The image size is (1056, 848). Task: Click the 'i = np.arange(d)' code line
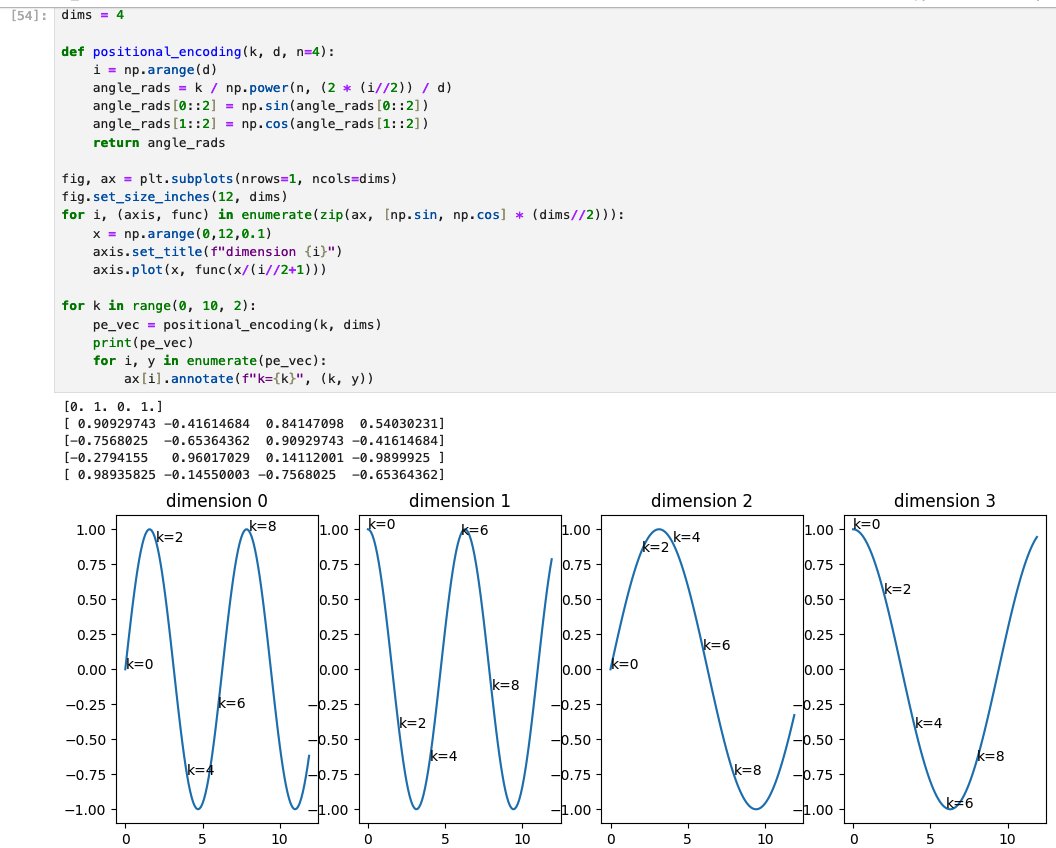[x=154, y=70]
